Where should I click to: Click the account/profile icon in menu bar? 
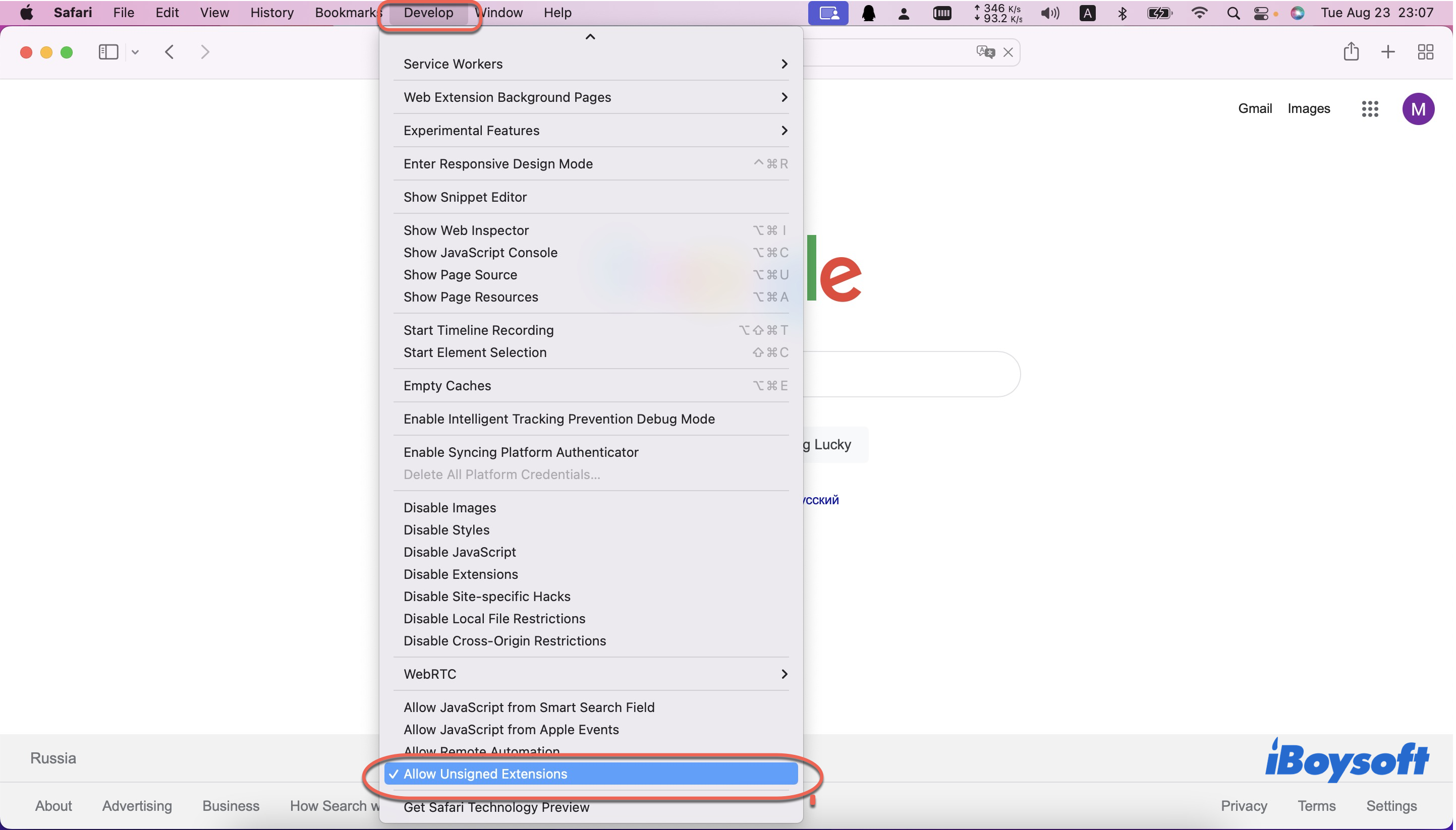pyautogui.click(x=904, y=13)
